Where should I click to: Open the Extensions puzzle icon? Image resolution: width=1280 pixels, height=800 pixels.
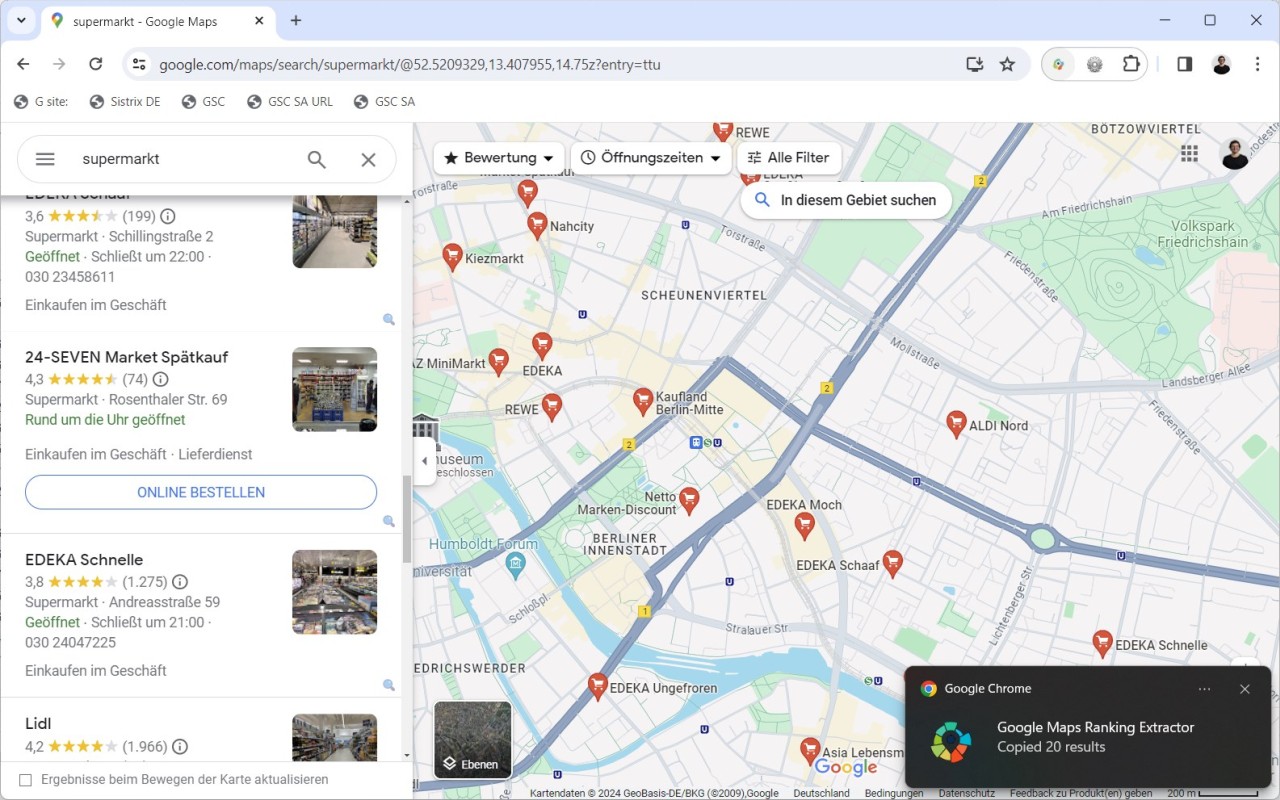tap(1131, 64)
